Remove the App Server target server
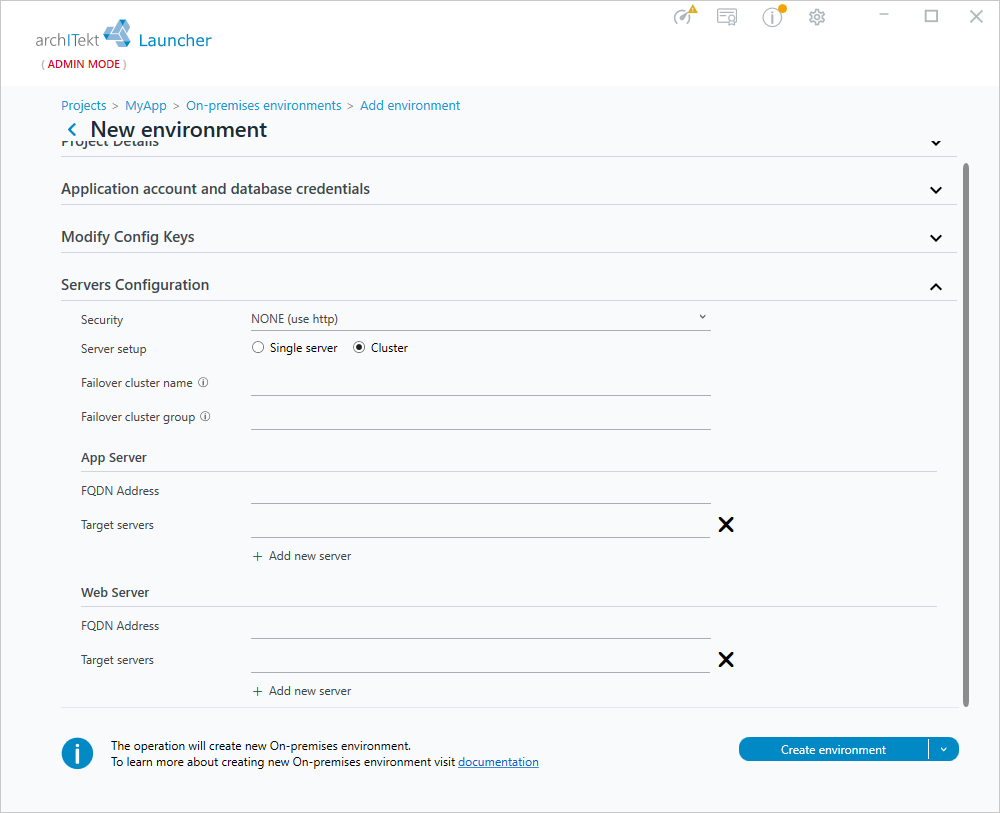1000x813 pixels. [x=726, y=525]
